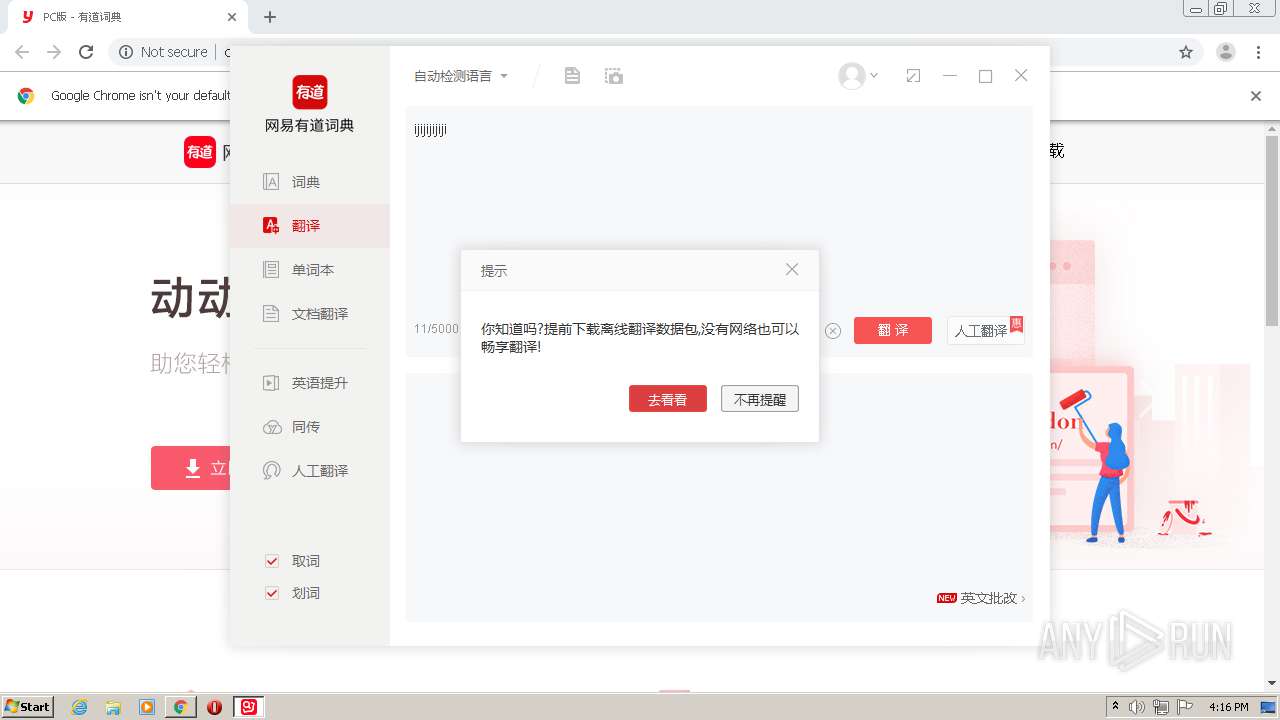
Task: Open the Chrome profile icon
Action: pos(1226,52)
